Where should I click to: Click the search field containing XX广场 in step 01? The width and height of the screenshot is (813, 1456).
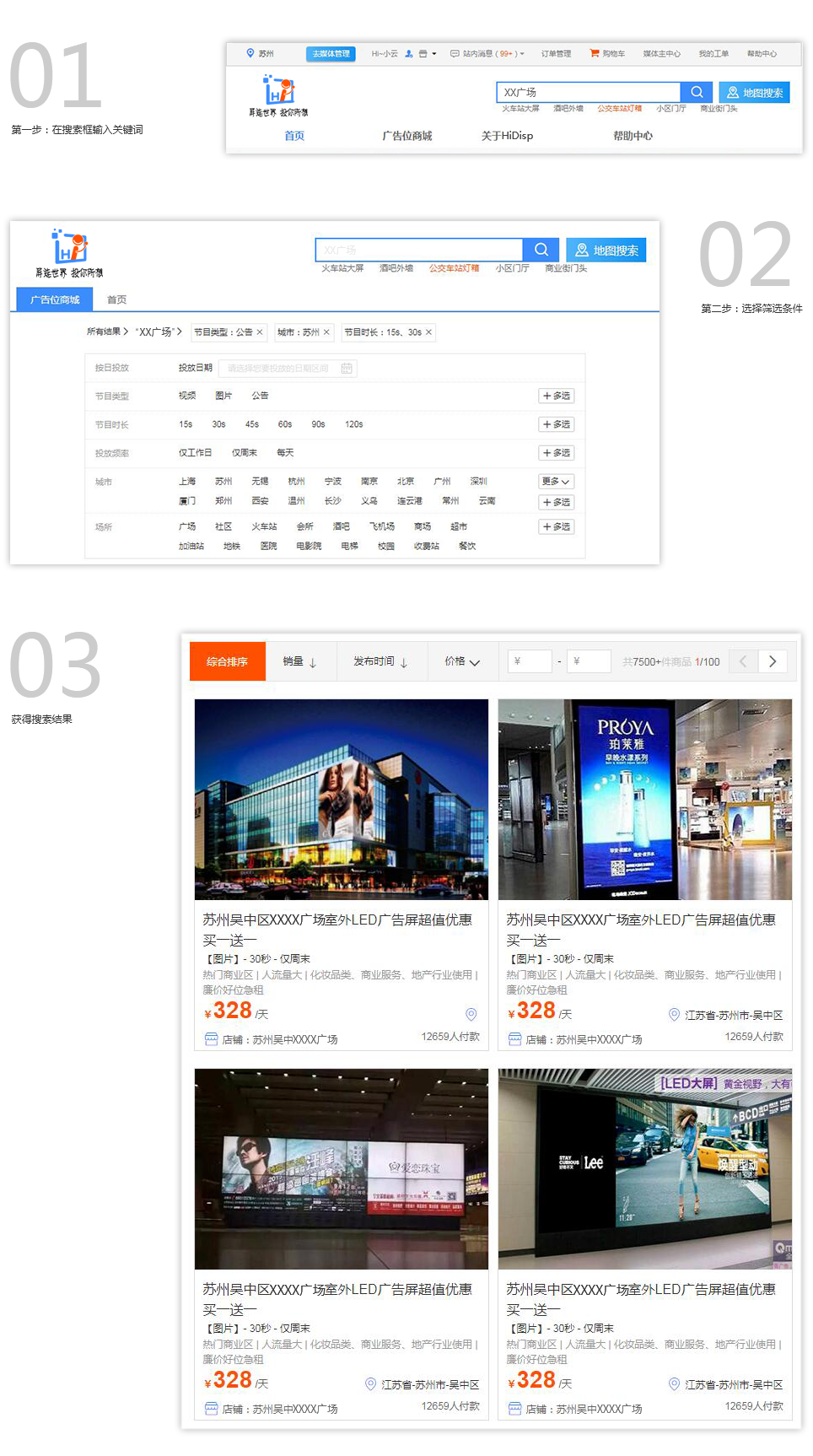589,92
